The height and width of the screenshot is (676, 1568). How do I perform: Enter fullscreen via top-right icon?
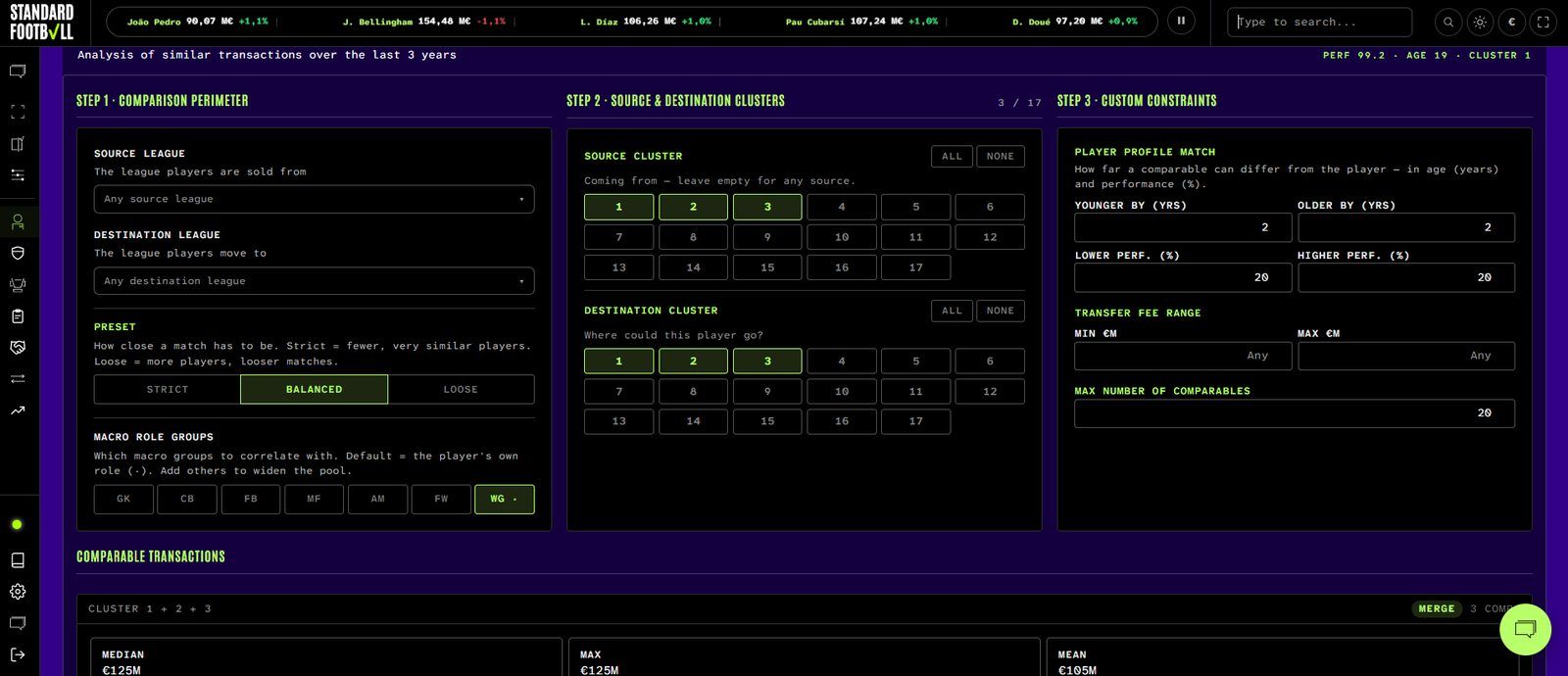(x=1543, y=22)
